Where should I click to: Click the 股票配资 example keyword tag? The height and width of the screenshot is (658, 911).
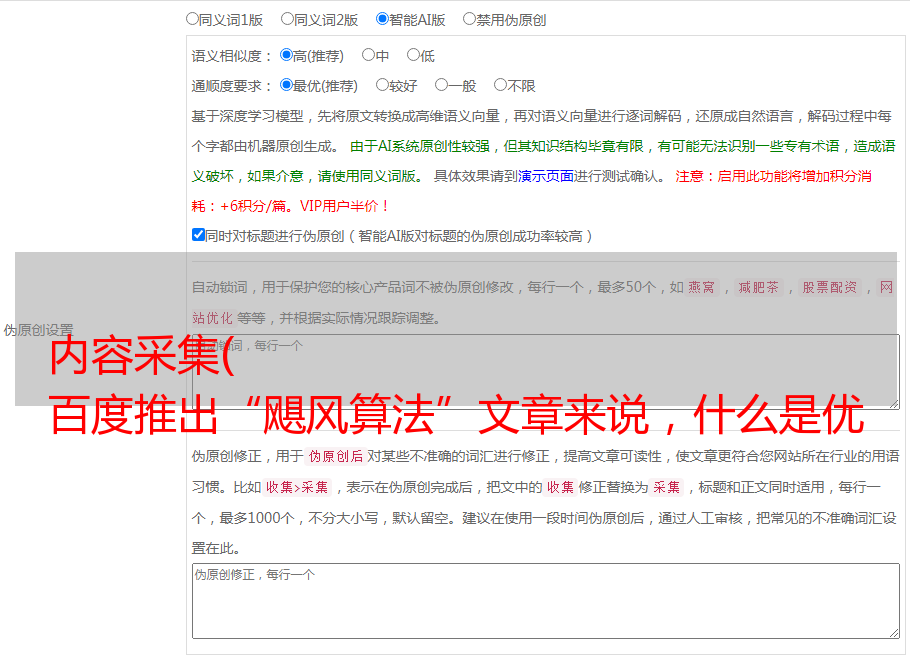tap(829, 288)
